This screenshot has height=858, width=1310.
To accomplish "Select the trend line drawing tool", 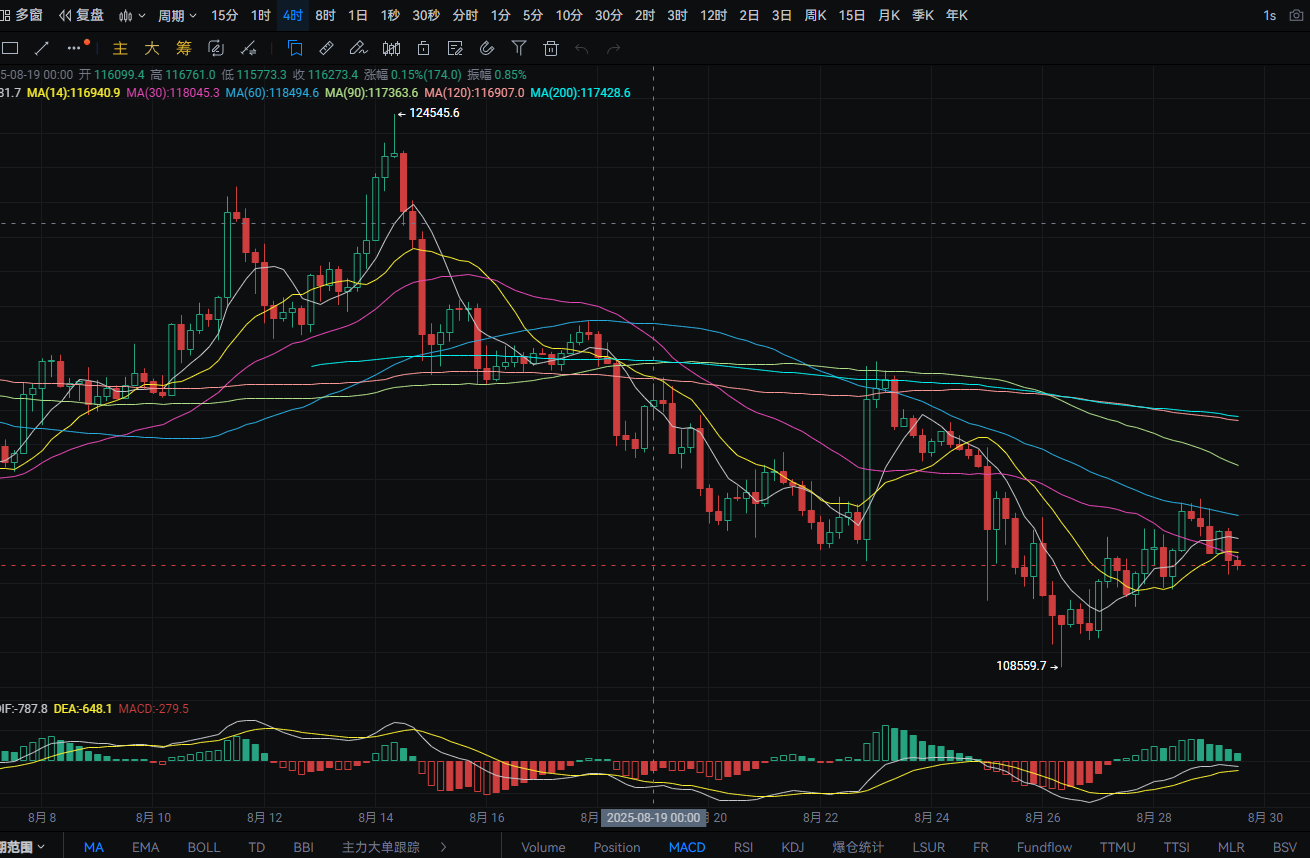I will pos(42,47).
